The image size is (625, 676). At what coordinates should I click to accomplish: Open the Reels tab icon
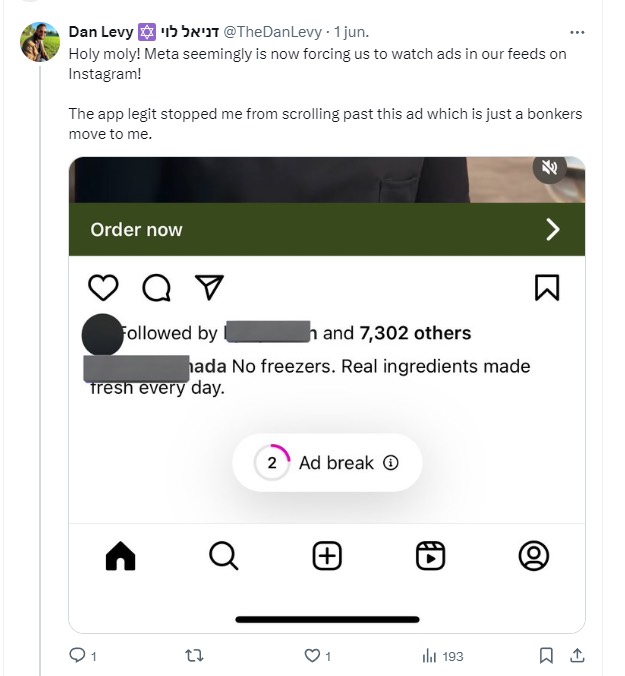pyautogui.click(x=430, y=556)
